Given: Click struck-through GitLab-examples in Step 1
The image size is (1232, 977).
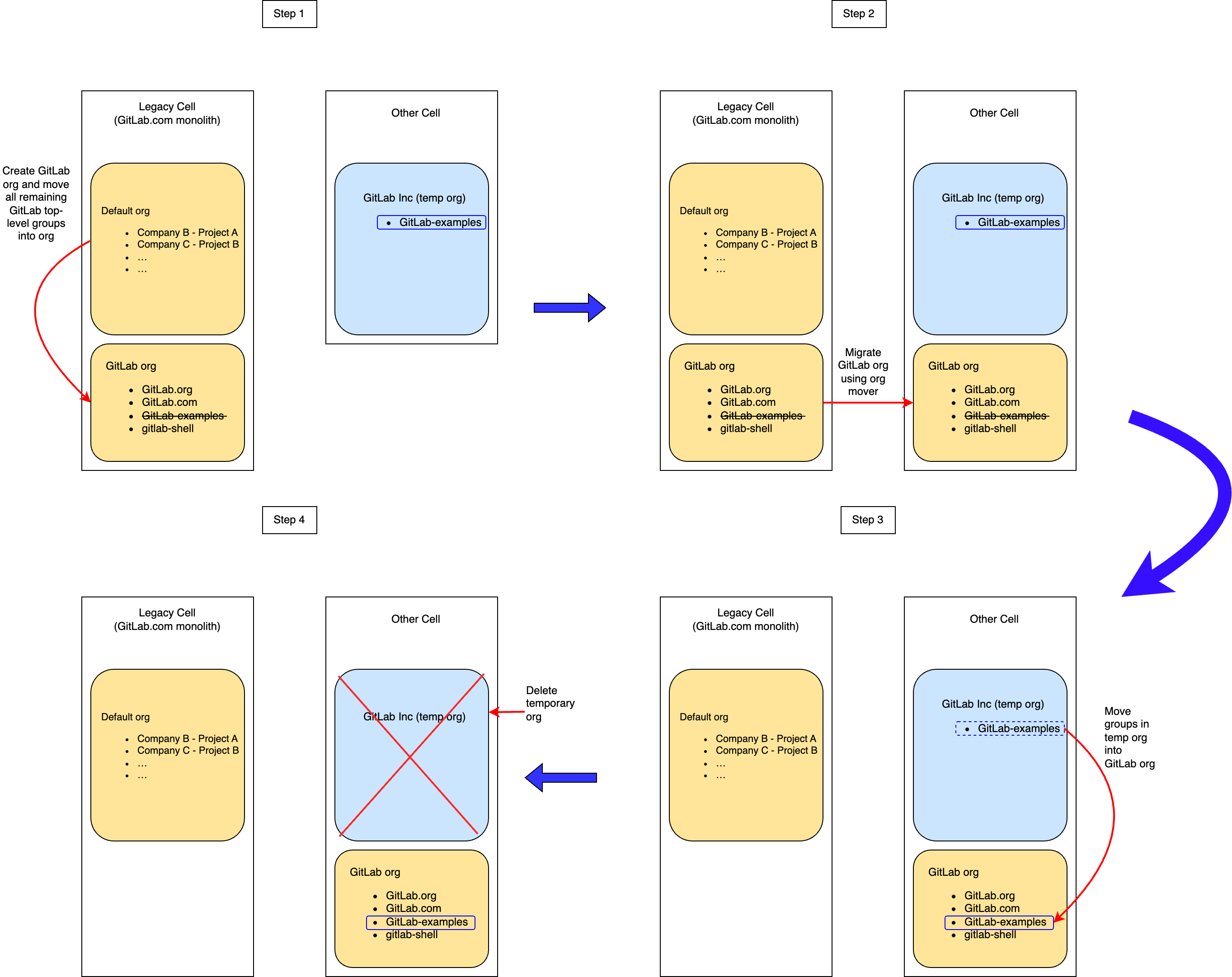Looking at the screenshot, I should (x=184, y=415).
